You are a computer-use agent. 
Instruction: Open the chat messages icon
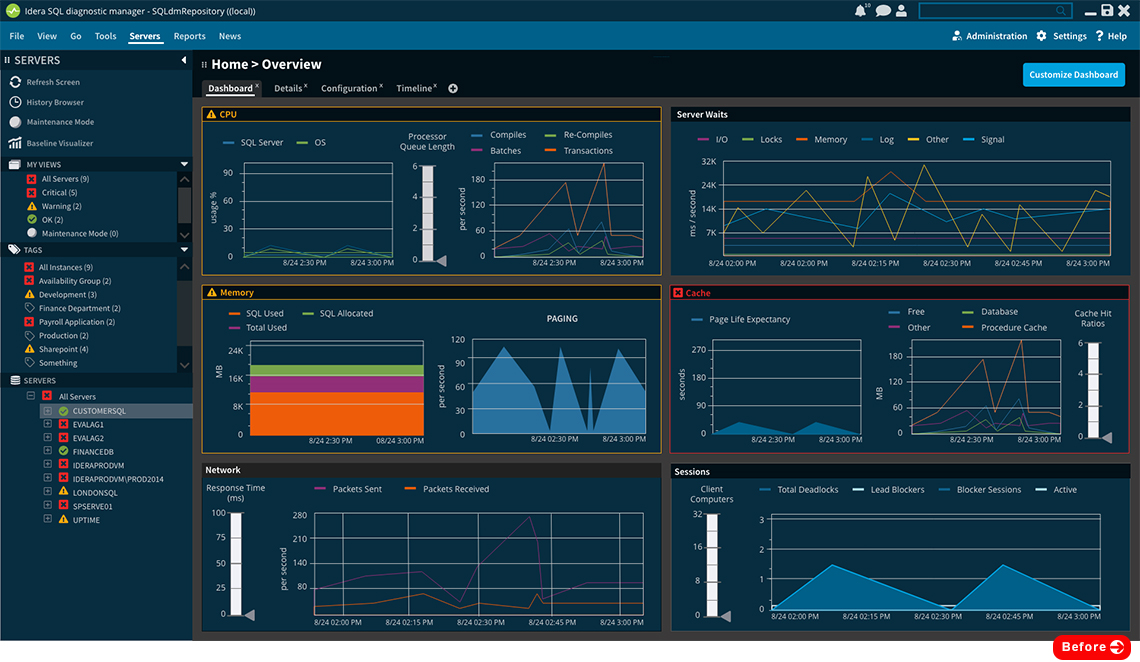pyautogui.click(x=883, y=11)
